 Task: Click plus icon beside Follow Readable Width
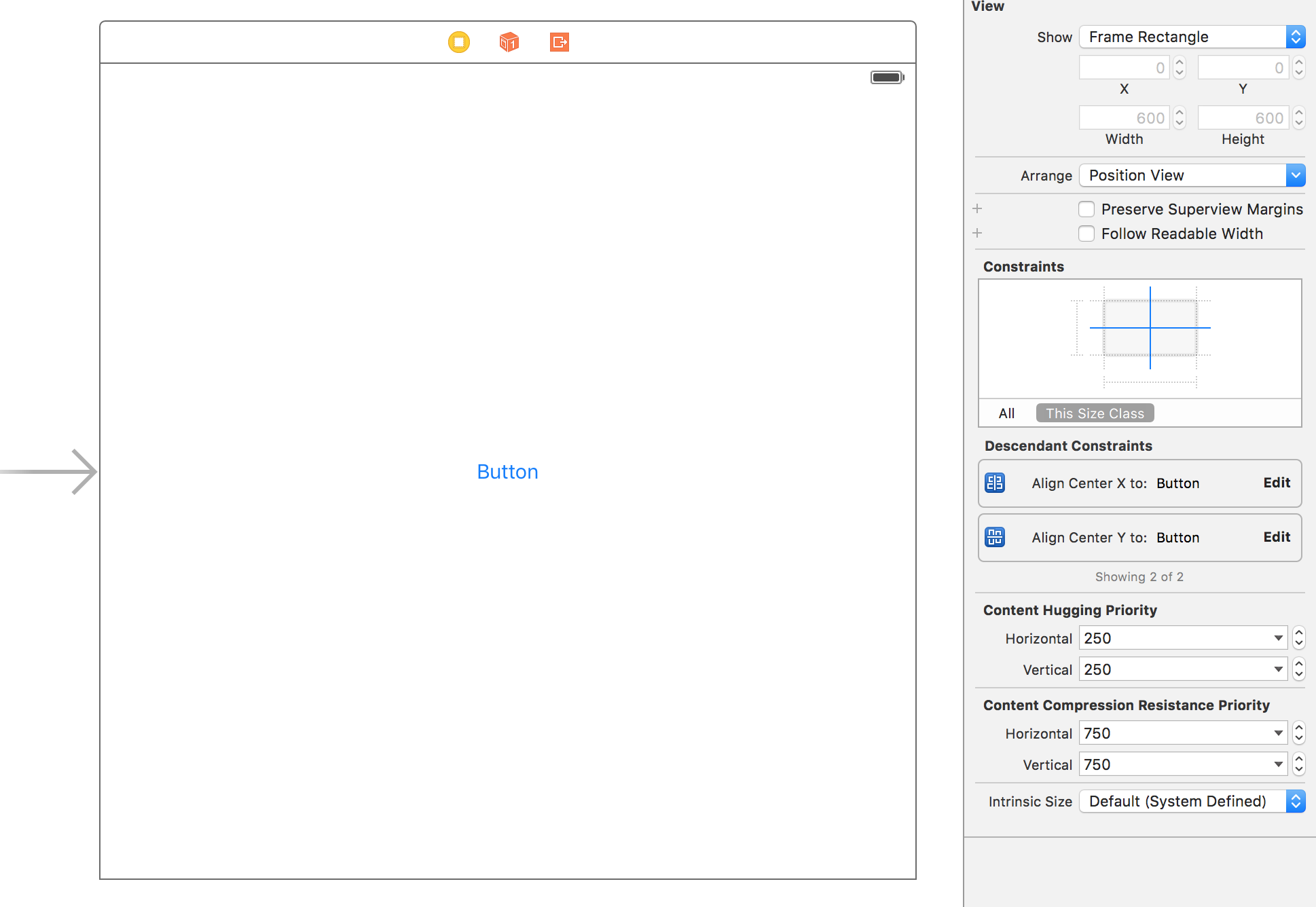pos(977,233)
